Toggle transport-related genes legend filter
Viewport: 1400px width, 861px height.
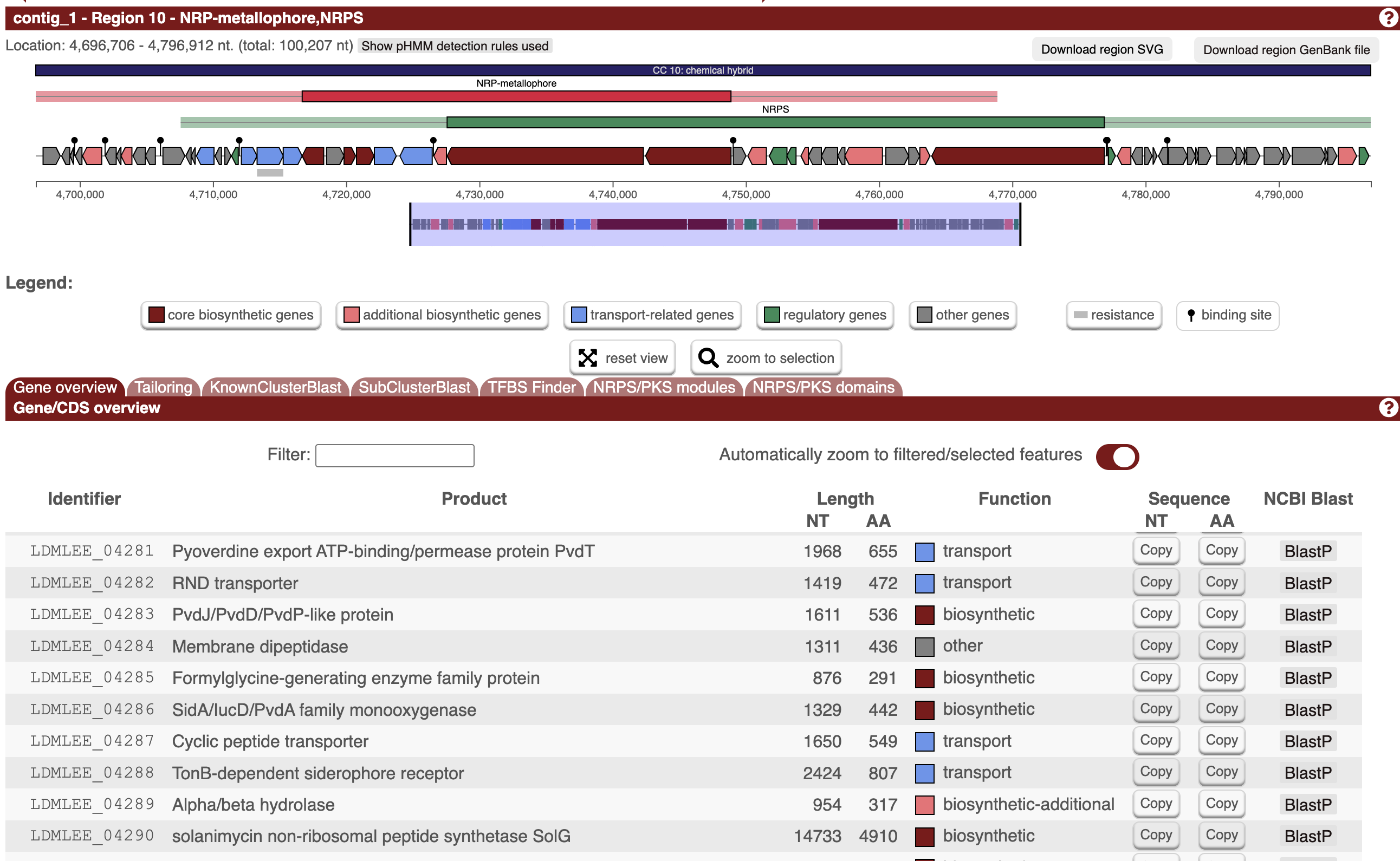[652, 315]
